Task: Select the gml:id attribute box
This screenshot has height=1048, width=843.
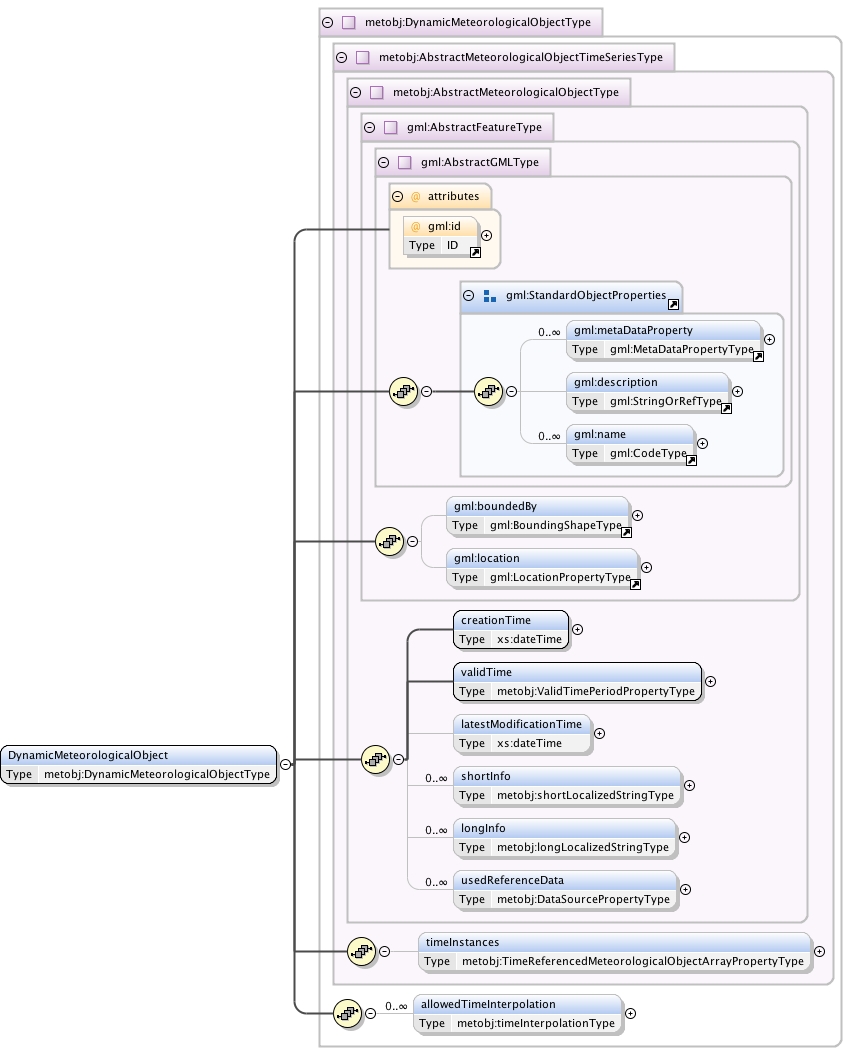Action: tap(441, 235)
